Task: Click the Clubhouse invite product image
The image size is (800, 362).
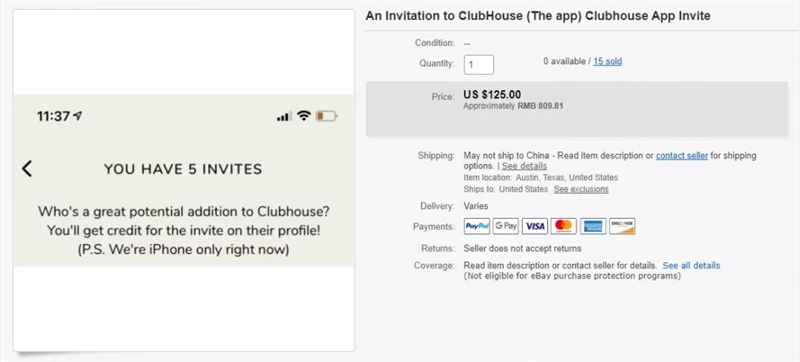Action: coord(184,180)
